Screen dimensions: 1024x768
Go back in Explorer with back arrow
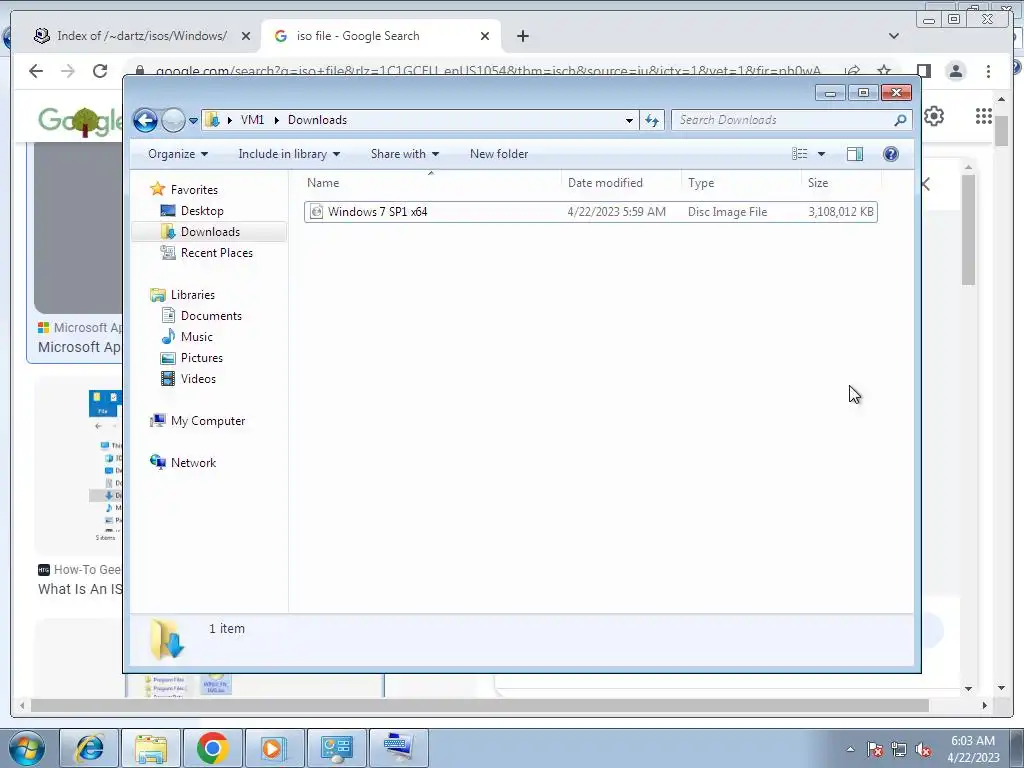(x=145, y=120)
